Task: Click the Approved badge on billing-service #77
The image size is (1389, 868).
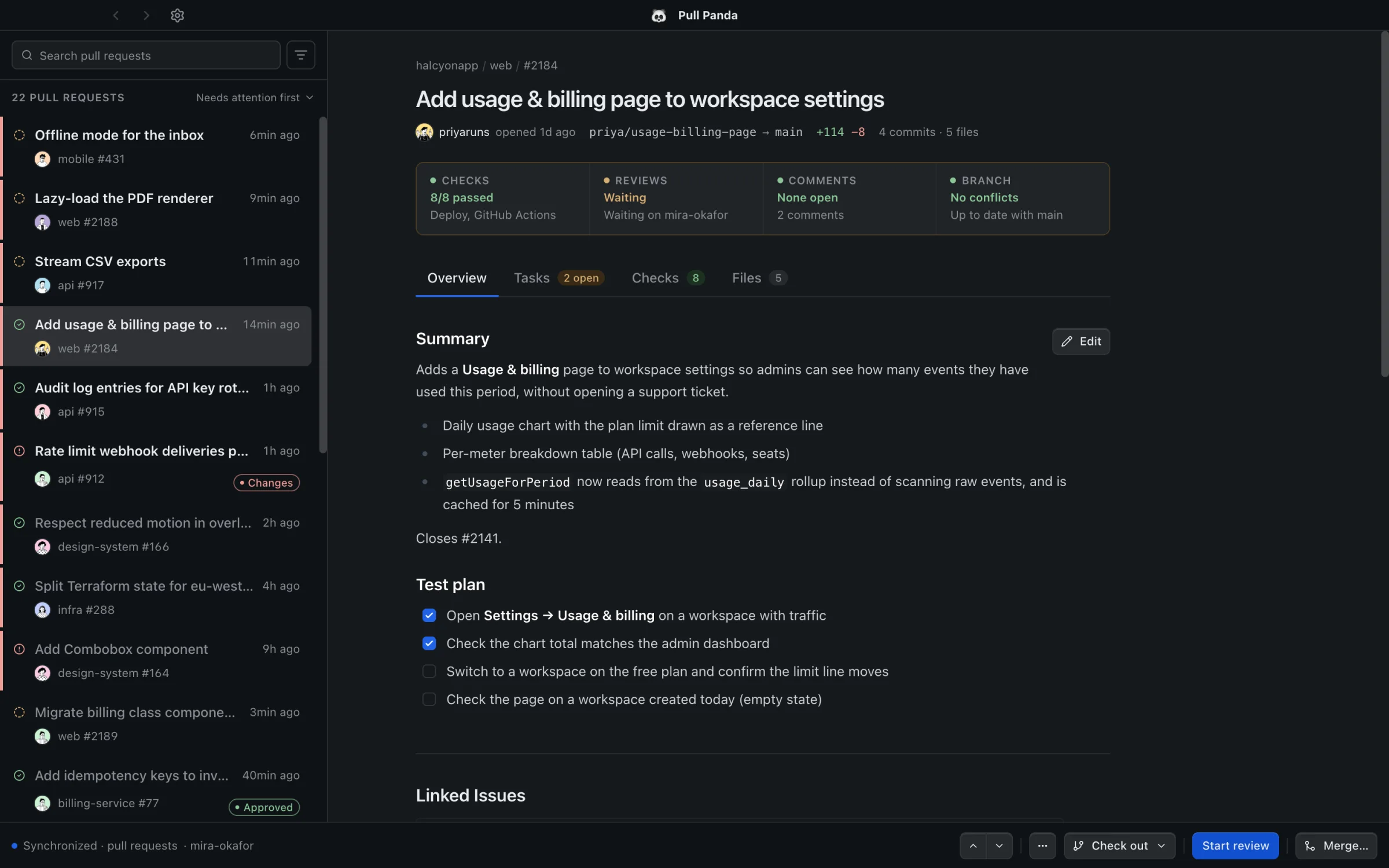Action: (264, 807)
